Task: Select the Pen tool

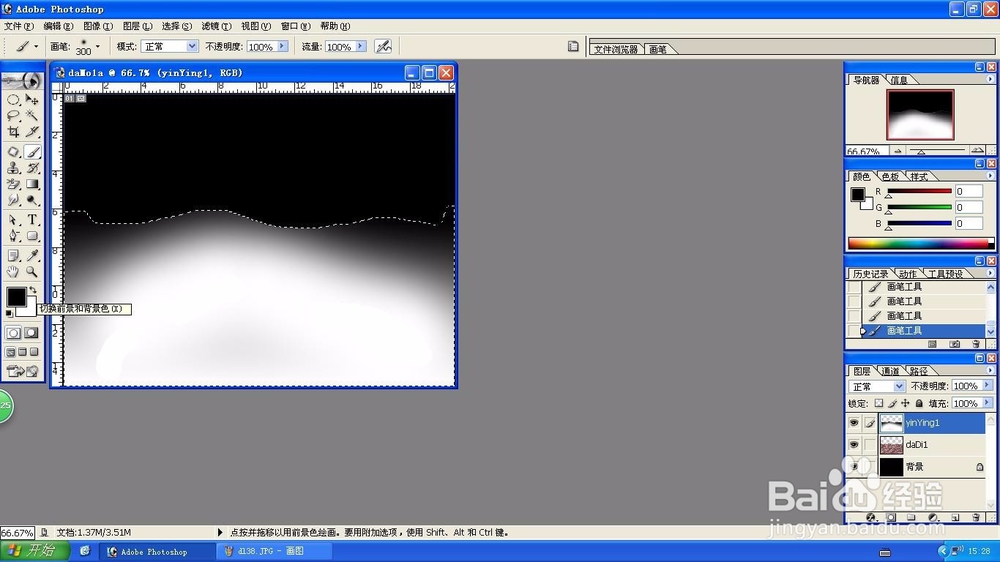Action: 13,236
